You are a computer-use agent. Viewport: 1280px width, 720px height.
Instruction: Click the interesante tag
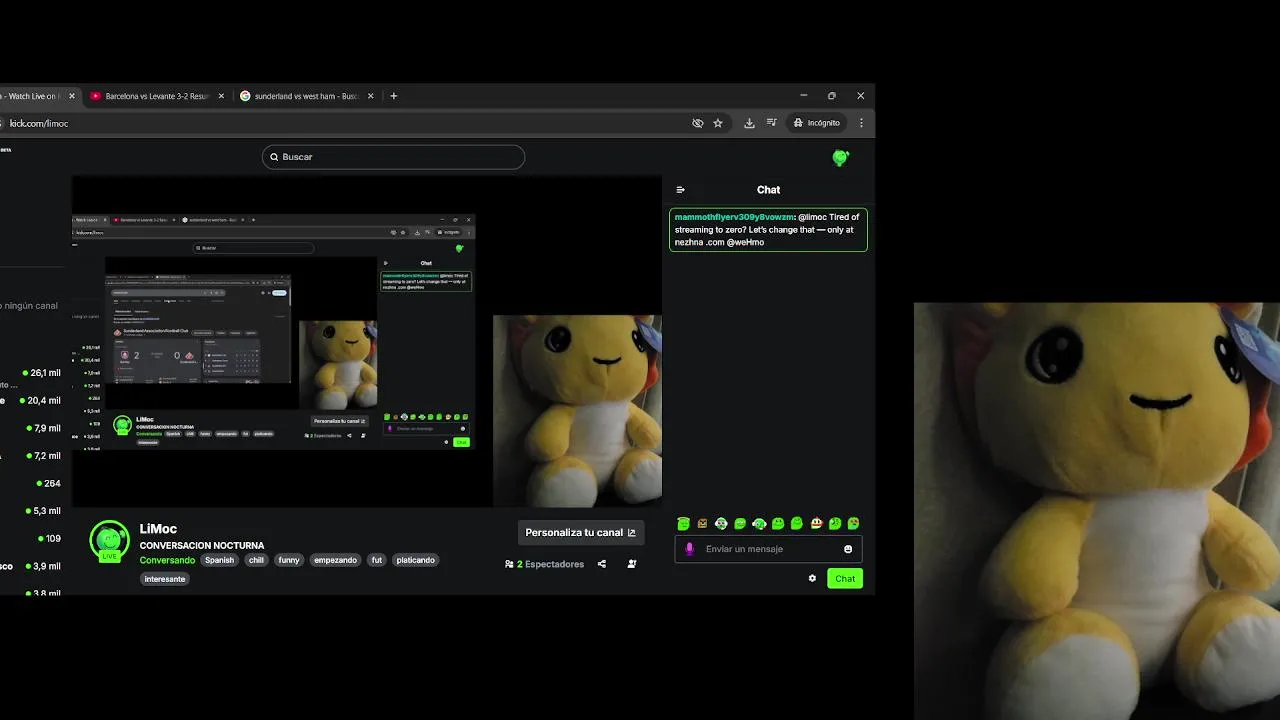coord(165,579)
